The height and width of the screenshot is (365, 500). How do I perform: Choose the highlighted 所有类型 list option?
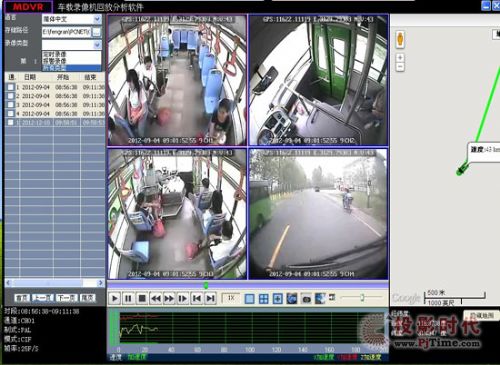pyautogui.click(x=71, y=68)
